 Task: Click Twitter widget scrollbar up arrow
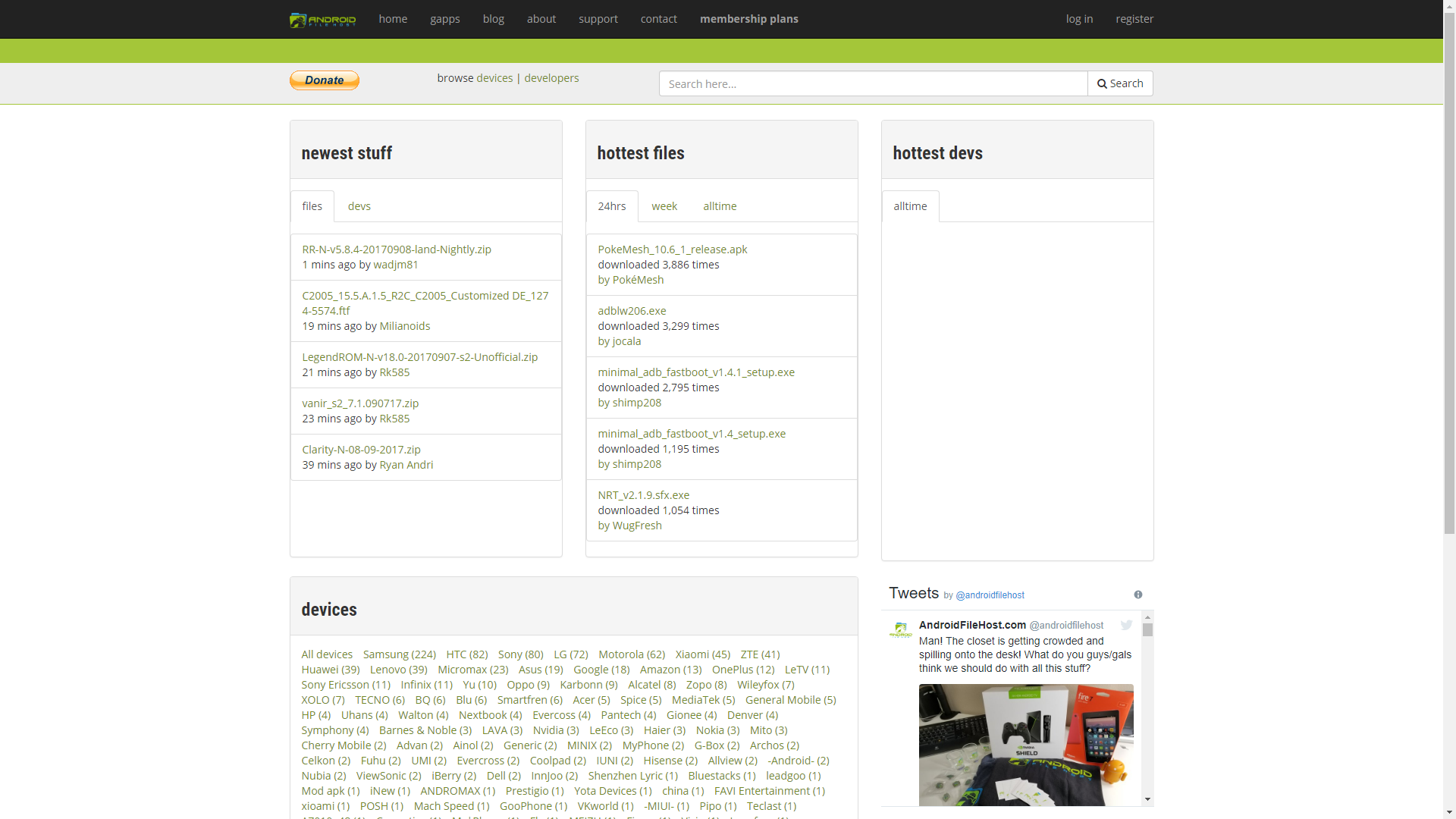pyautogui.click(x=1147, y=616)
